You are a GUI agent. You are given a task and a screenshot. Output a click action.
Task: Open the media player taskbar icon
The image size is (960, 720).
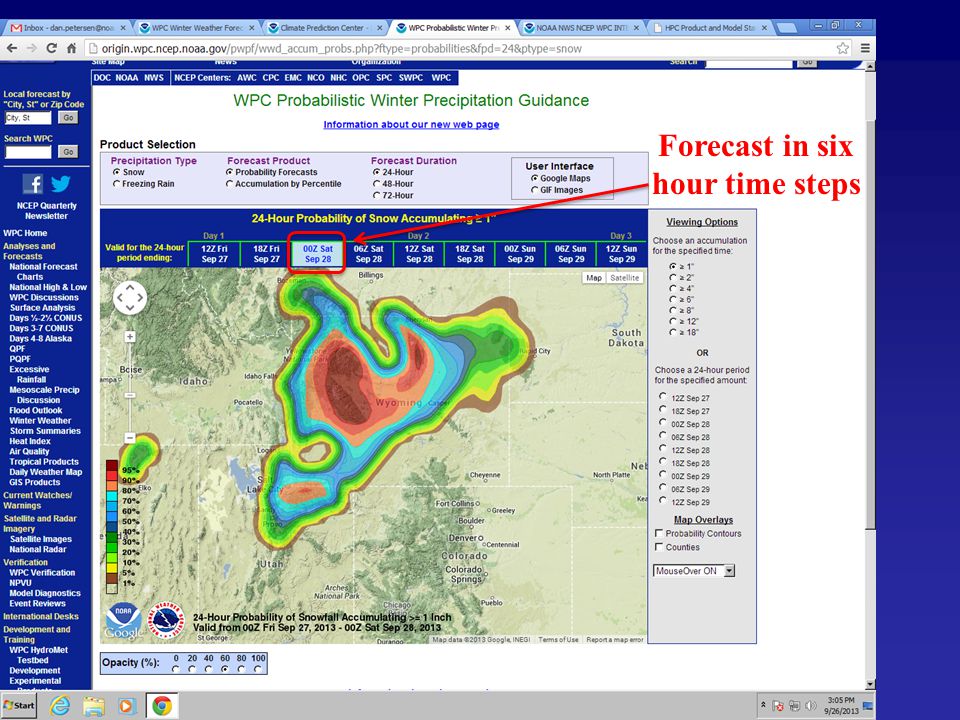pyautogui.click(x=126, y=706)
